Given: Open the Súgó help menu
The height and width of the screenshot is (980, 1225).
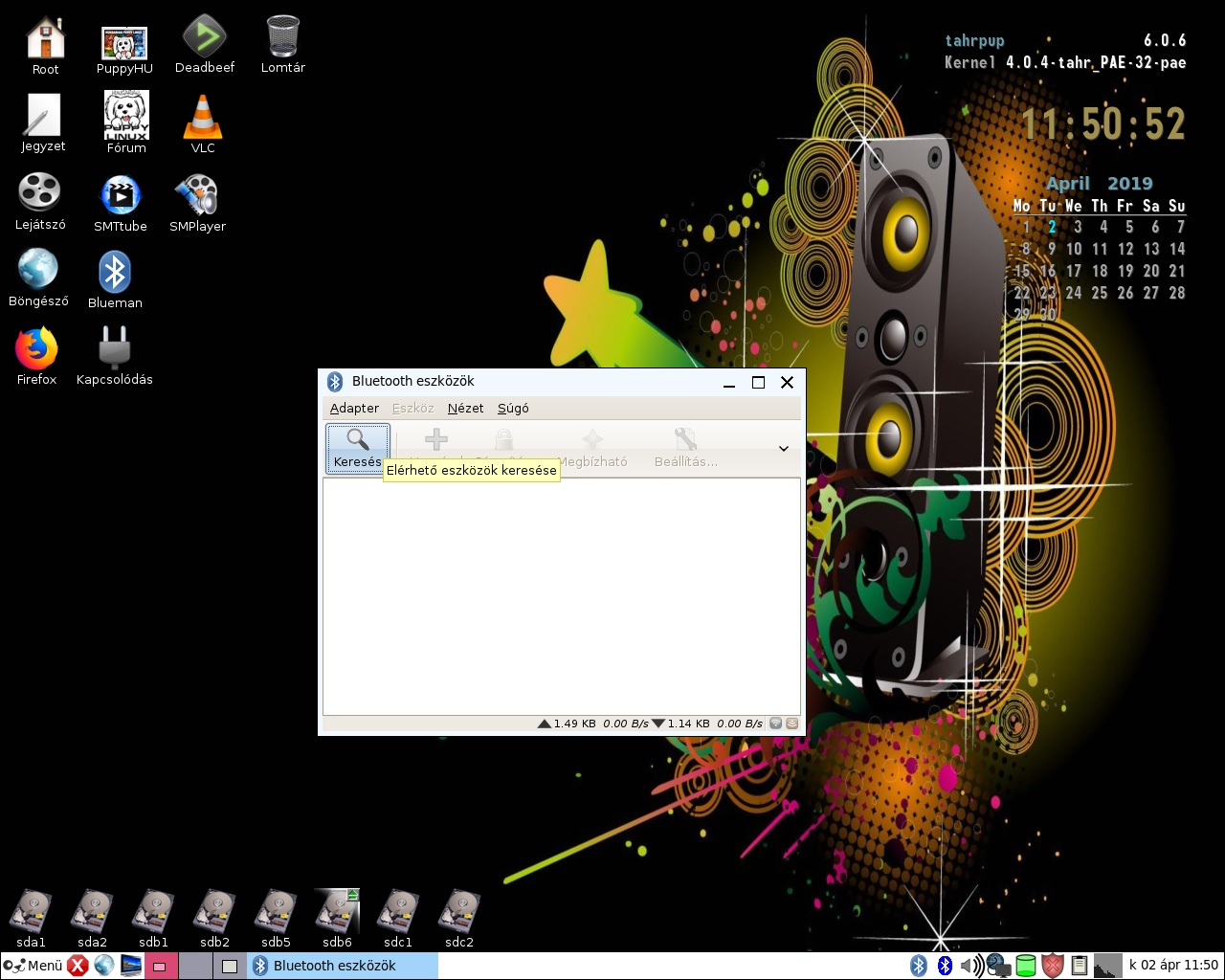Looking at the screenshot, I should [513, 408].
